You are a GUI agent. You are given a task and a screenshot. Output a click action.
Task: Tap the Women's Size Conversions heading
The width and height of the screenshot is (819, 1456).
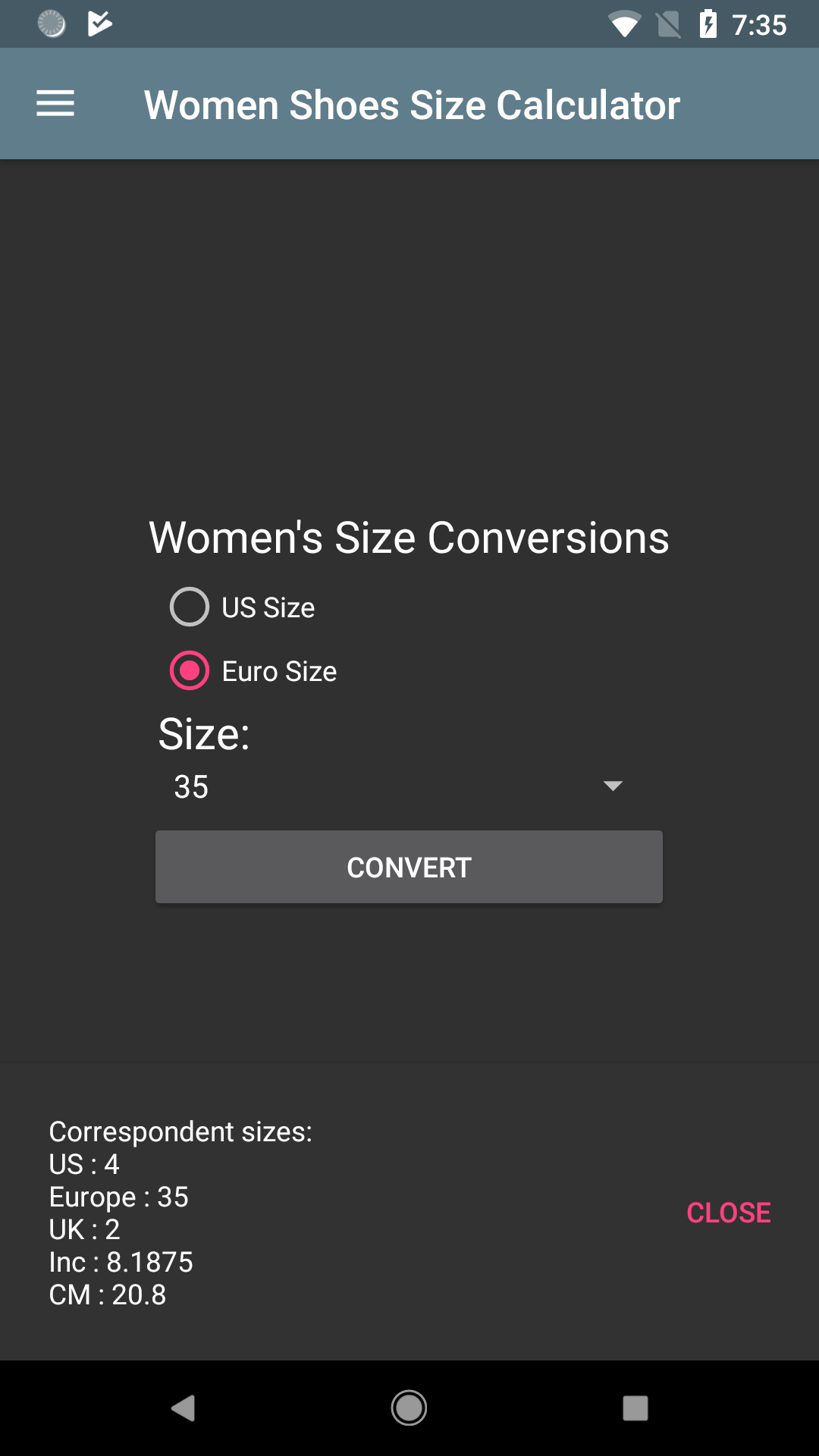click(x=409, y=537)
